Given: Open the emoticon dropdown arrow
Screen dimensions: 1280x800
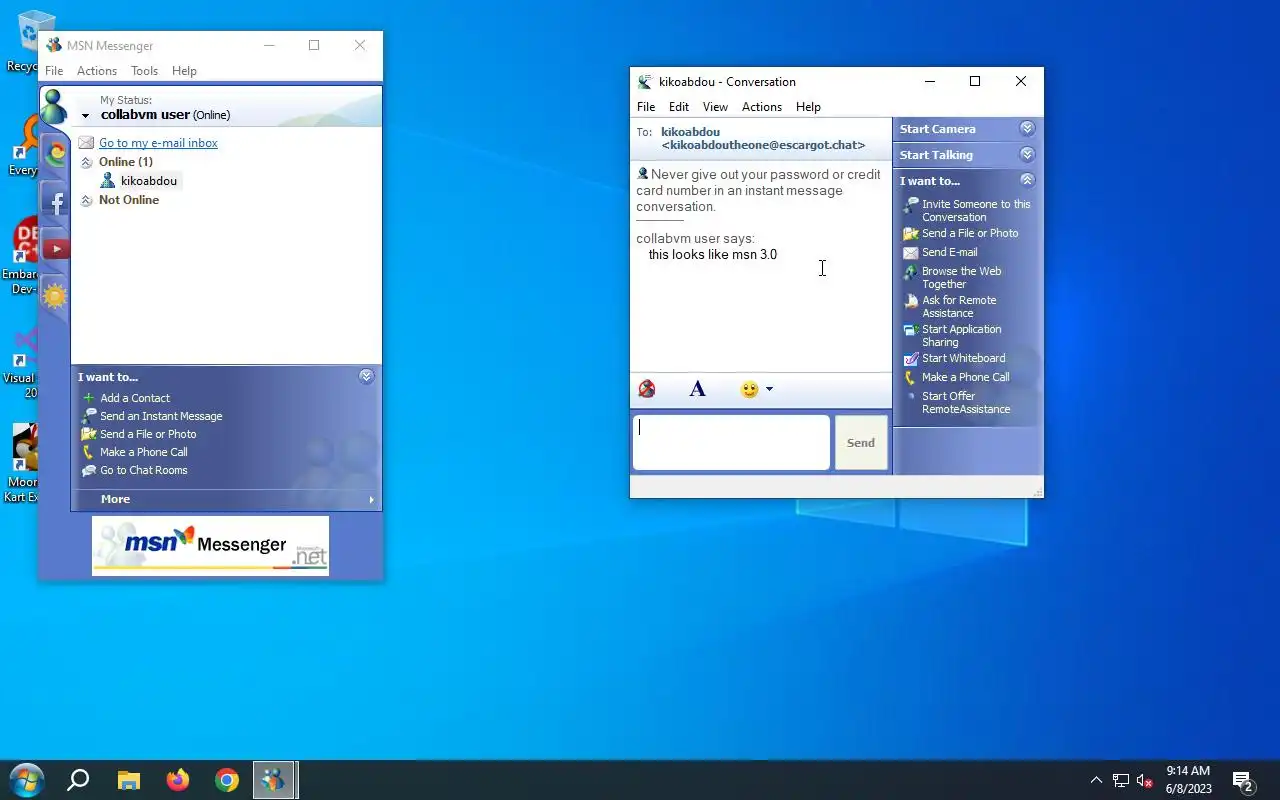Looking at the screenshot, I should tap(769, 389).
